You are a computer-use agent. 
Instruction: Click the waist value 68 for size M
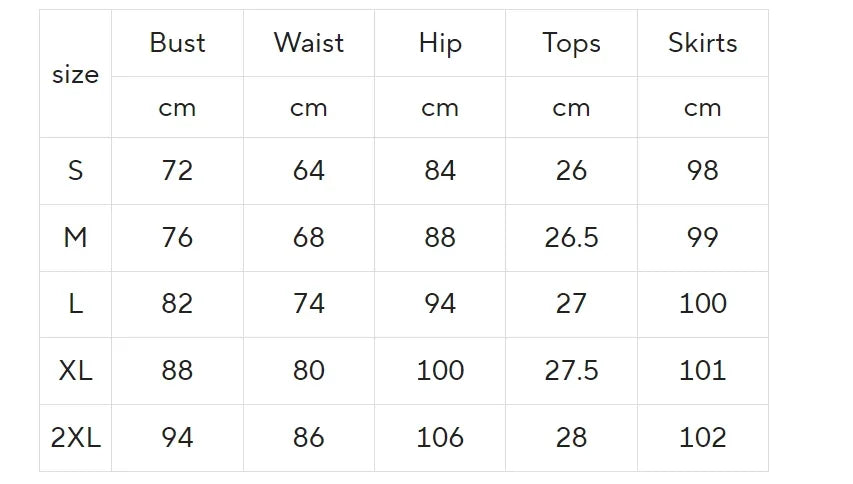pos(308,238)
